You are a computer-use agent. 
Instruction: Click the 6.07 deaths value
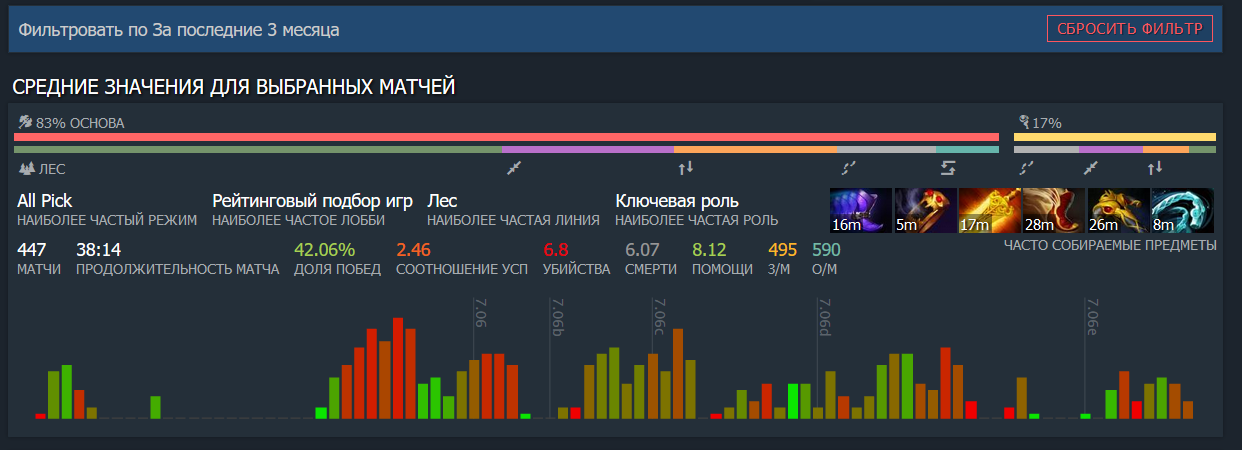click(642, 250)
